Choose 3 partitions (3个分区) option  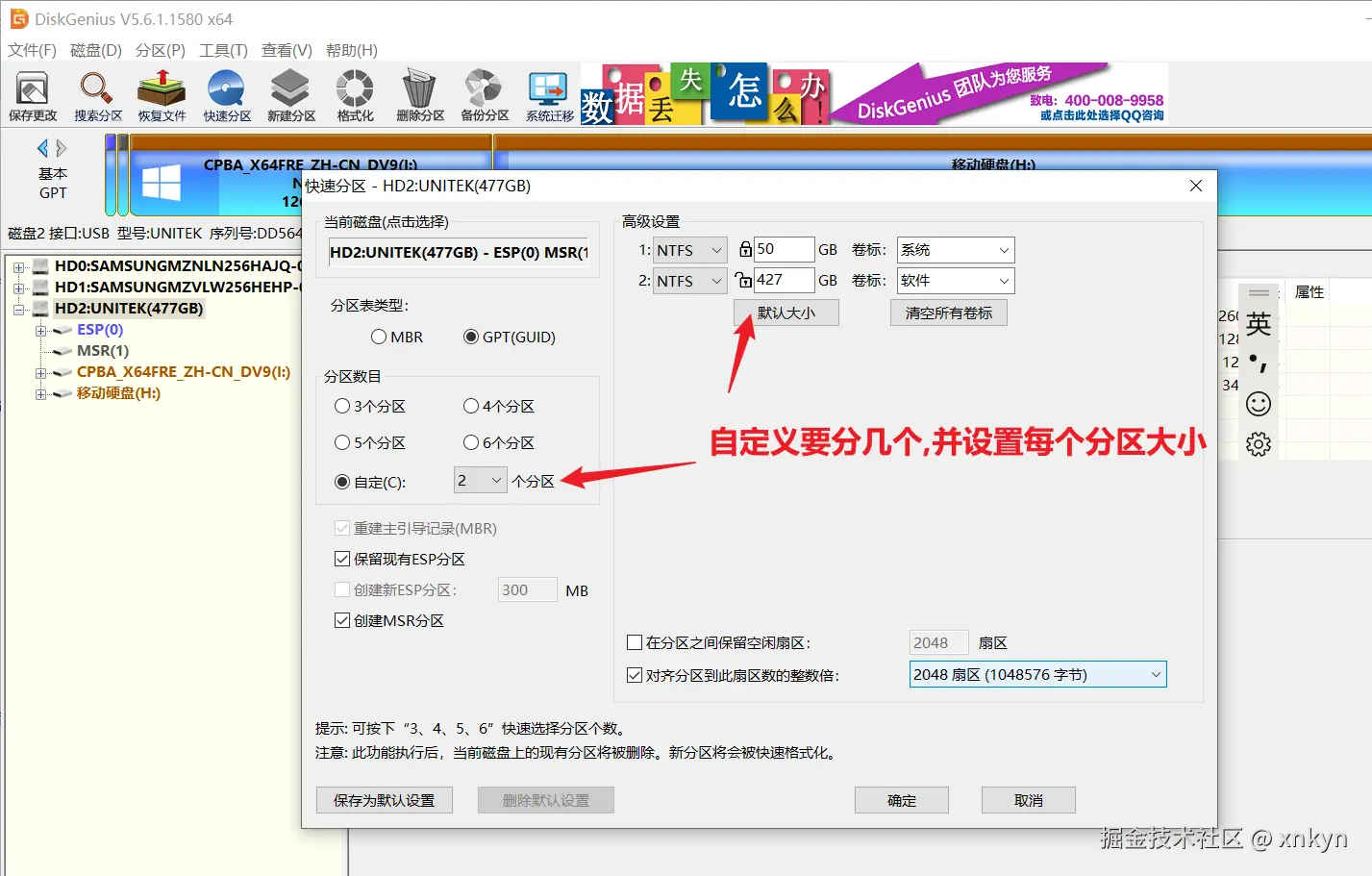(x=342, y=406)
